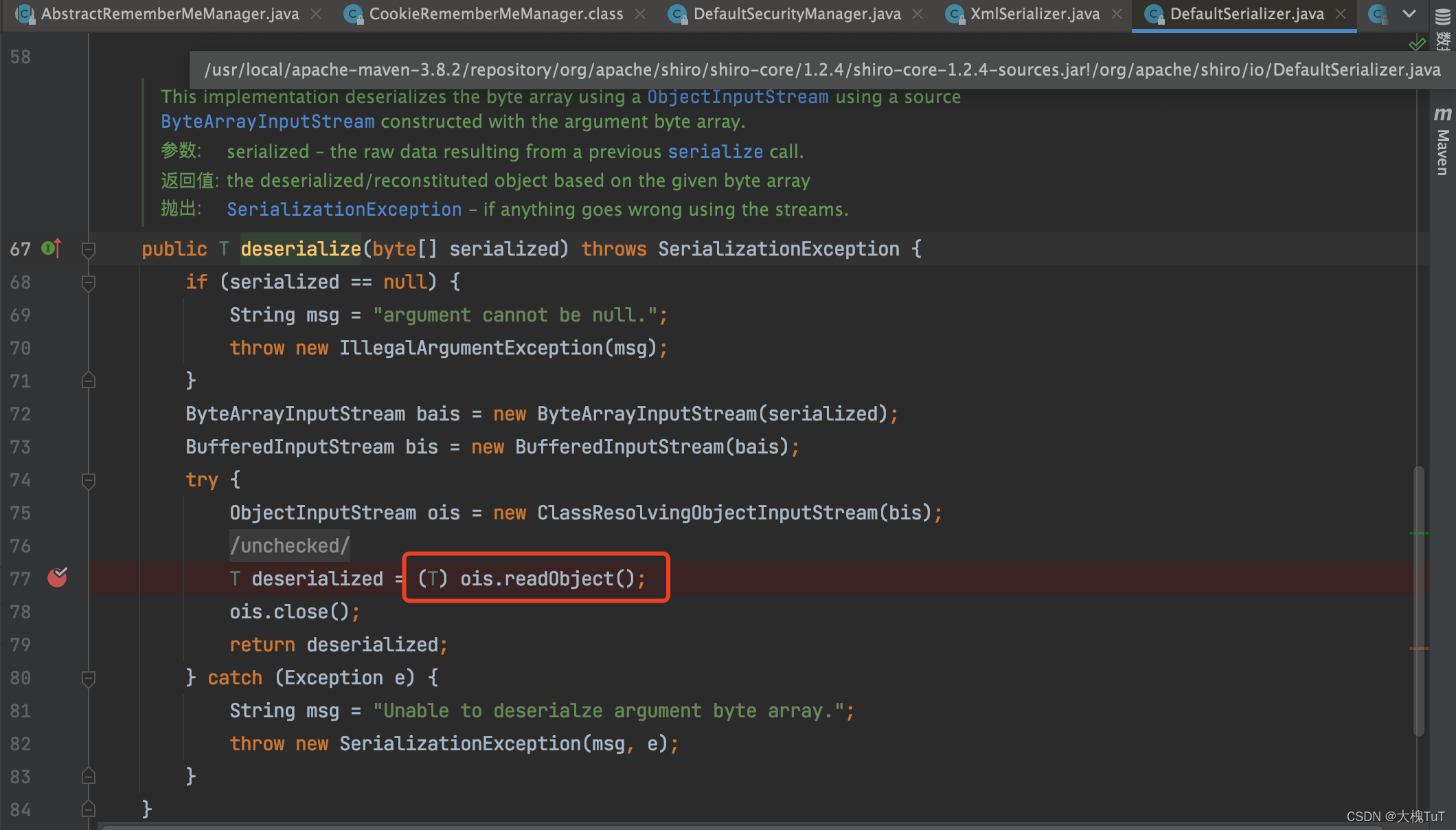Follow serialize doc link
Screen dimensions: 1456x830
(x=715, y=152)
